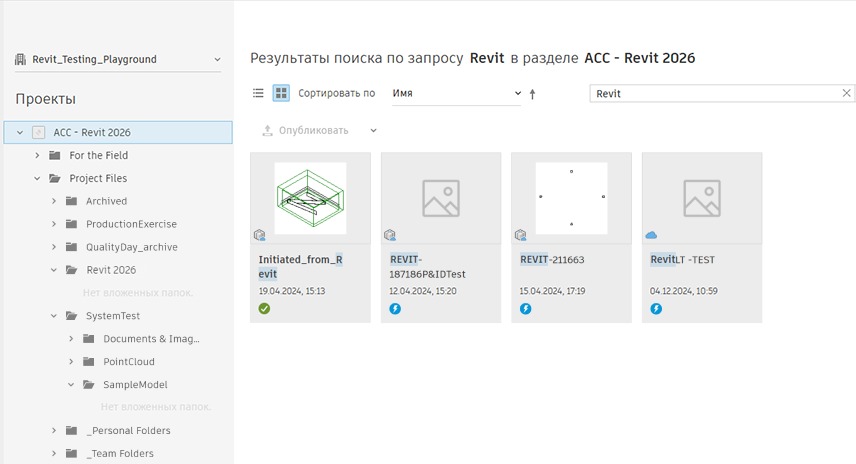856x464 pixels.
Task: Click the Revit file-type icon on REVIT-187186P&IDTest
Action: [x=390, y=236]
